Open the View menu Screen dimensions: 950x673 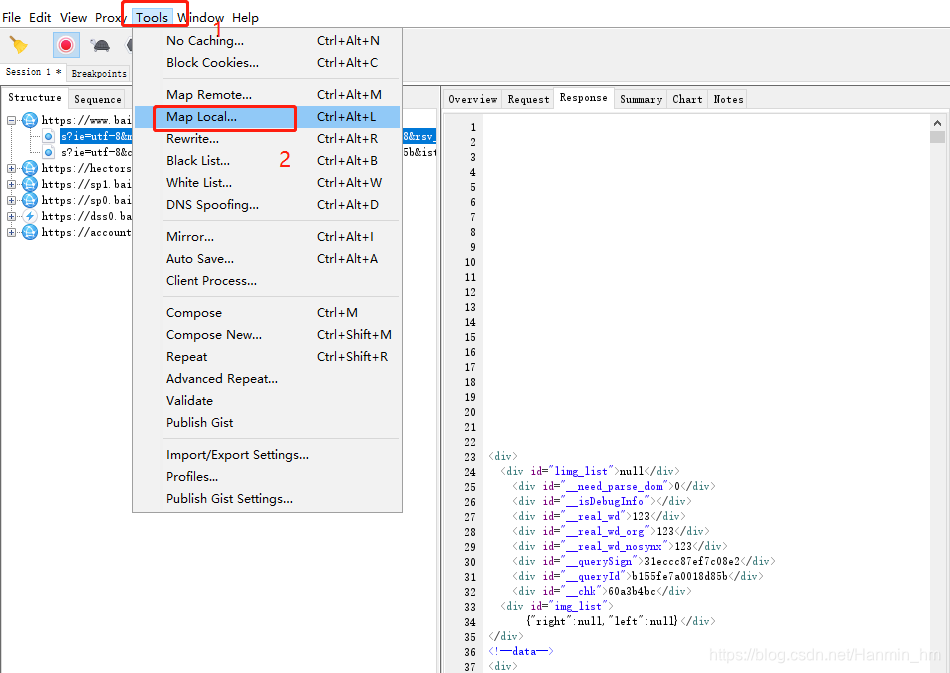(x=73, y=18)
